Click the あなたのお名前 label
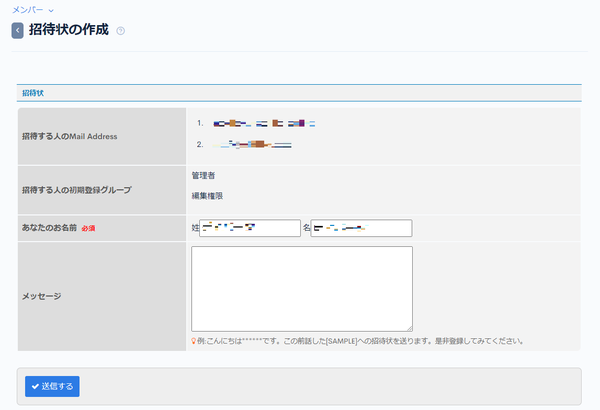Image resolution: width=600 pixels, height=410 pixels. pos(49,228)
